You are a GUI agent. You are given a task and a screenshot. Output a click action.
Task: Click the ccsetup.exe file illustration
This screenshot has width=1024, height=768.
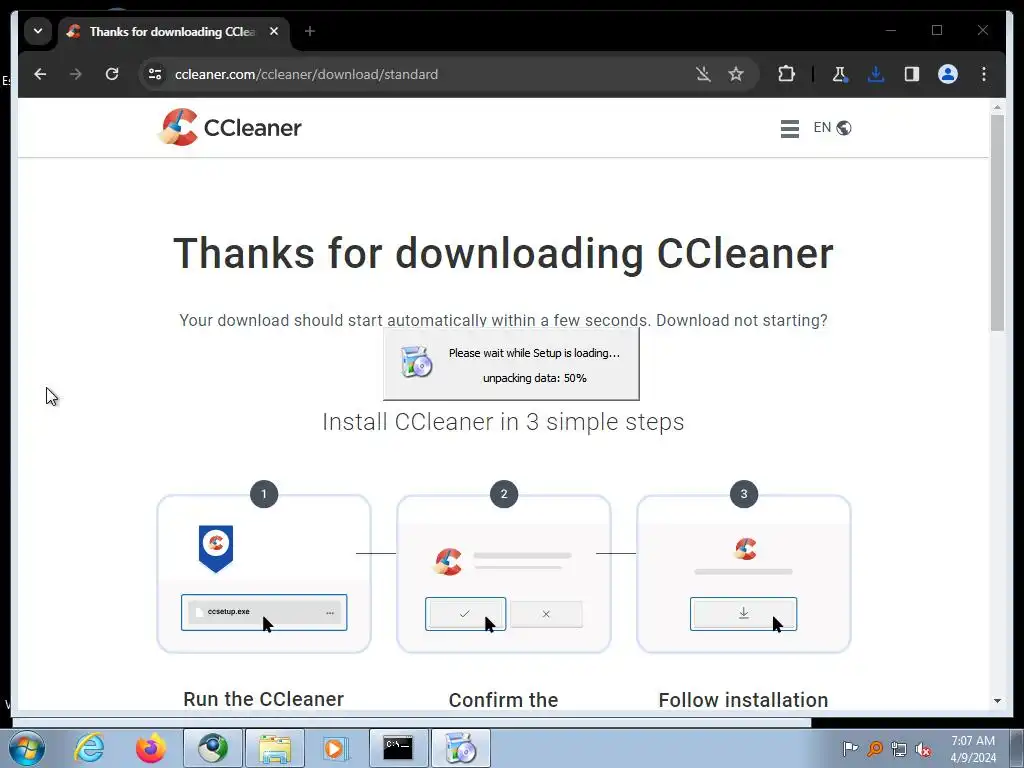pos(264,613)
